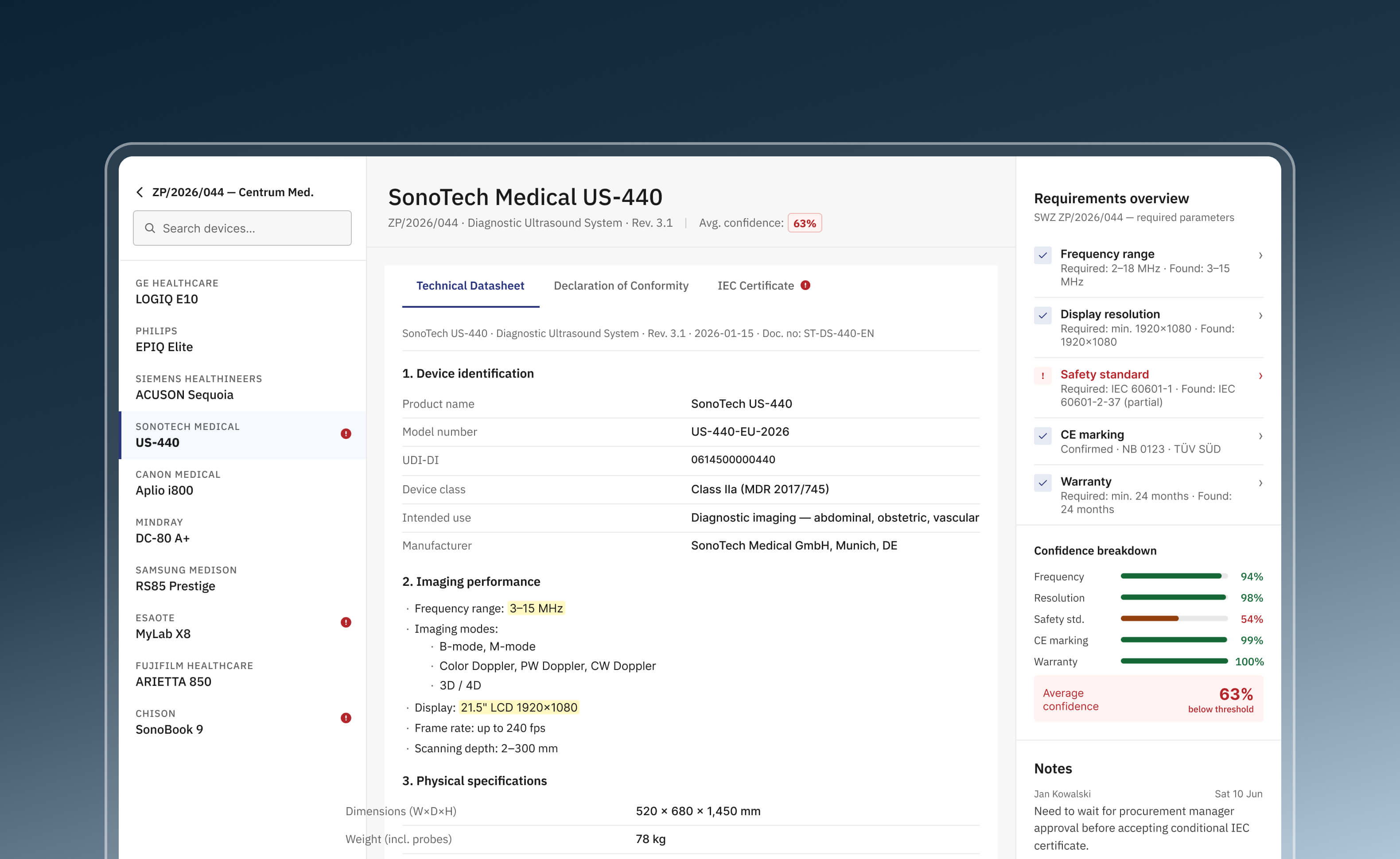The width and height of the screenshot is (1400, 859).
Task: Switch to the Technical Datasheet tab
Action: tap(470, 286)
